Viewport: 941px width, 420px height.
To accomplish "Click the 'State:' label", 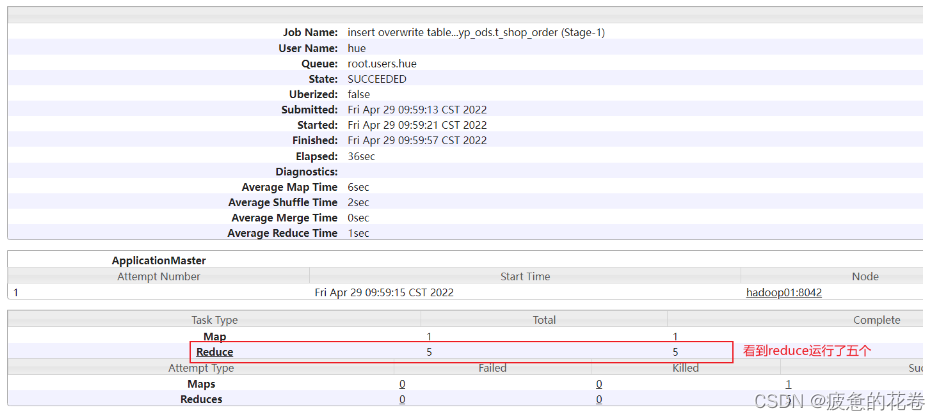I will point(323,79).
